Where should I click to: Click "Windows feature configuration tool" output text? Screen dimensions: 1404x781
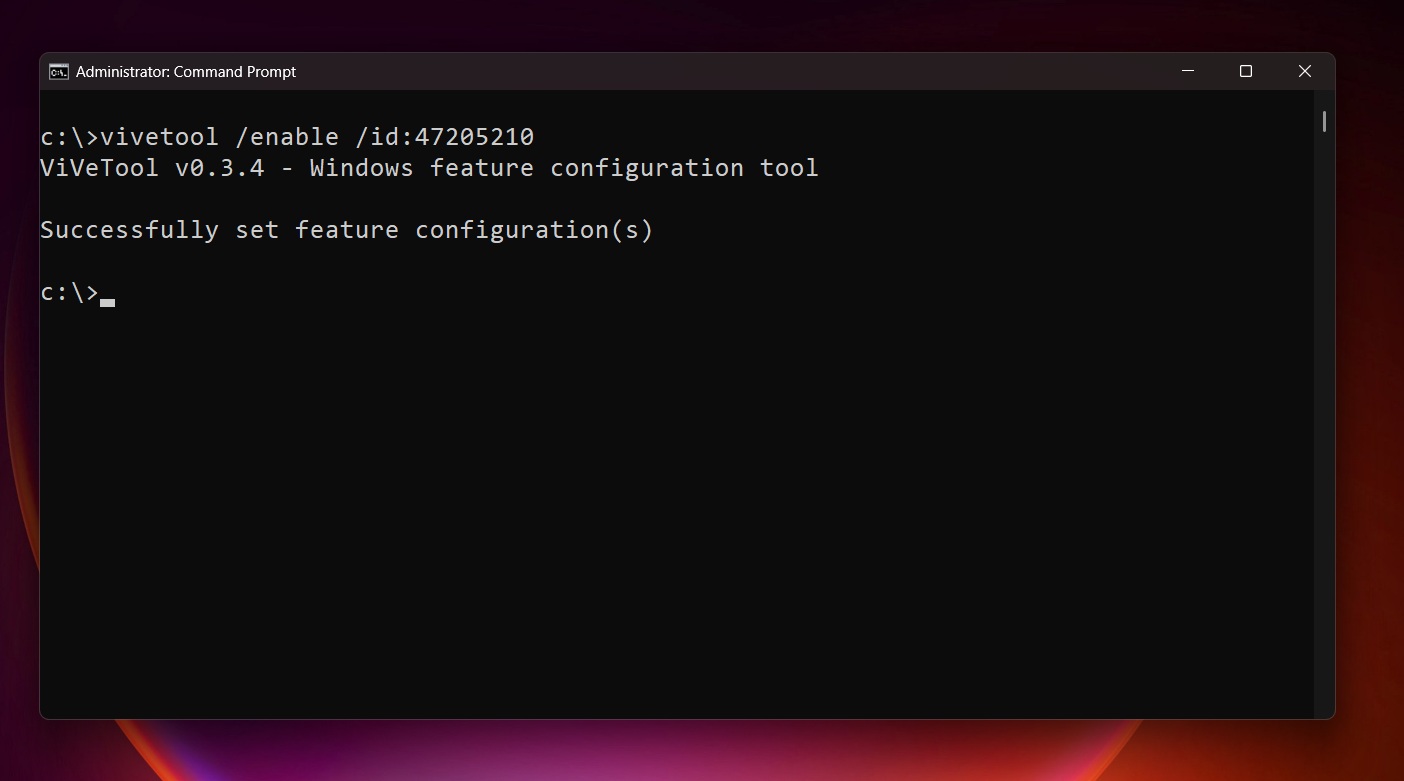[x=564, y=168]
